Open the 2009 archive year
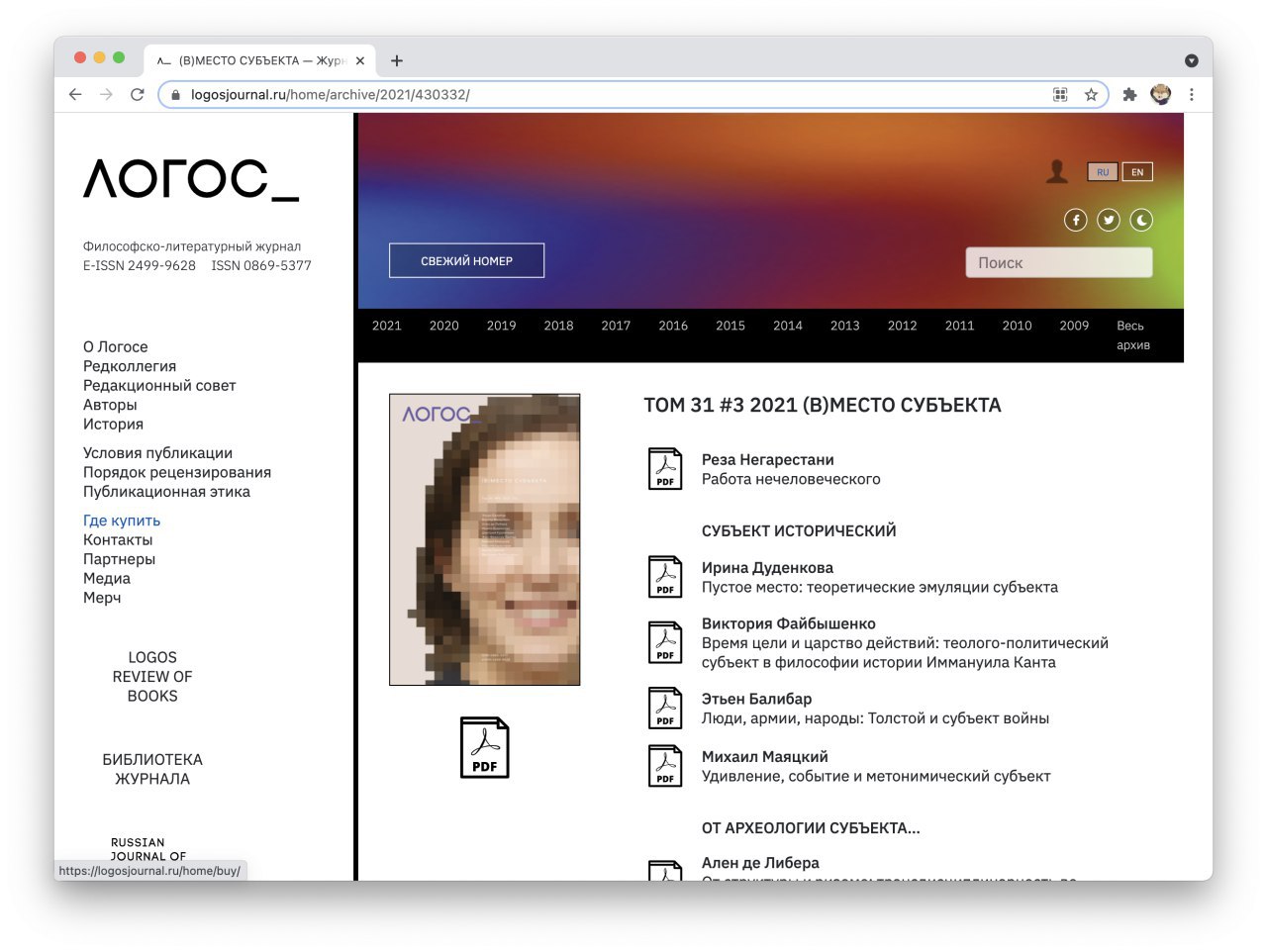 point(1074,326)
